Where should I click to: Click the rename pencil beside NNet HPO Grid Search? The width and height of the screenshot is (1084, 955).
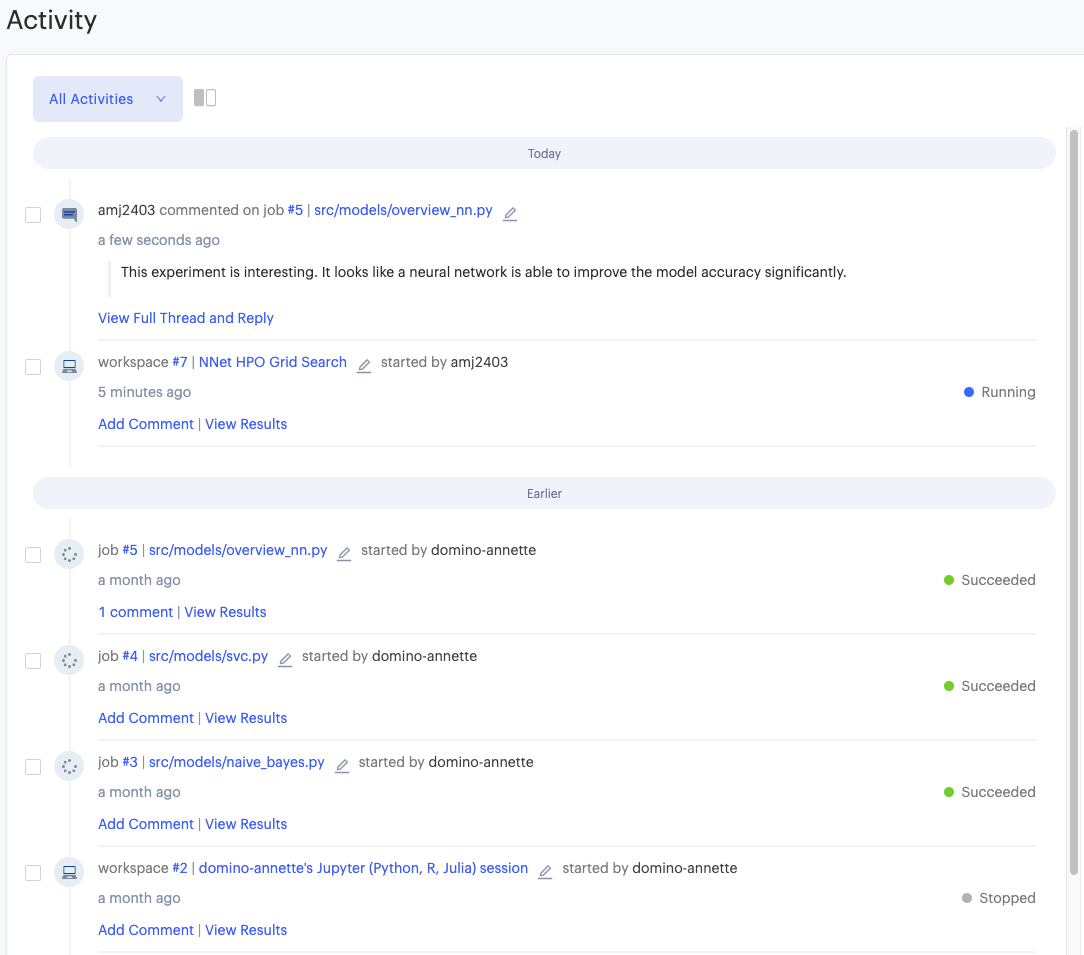coord(363,366)
